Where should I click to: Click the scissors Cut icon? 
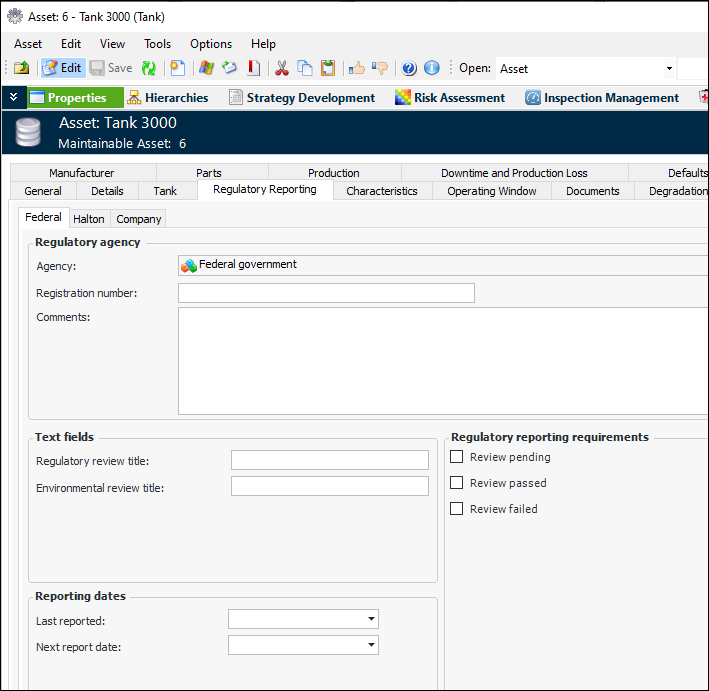tap(282, 68)
